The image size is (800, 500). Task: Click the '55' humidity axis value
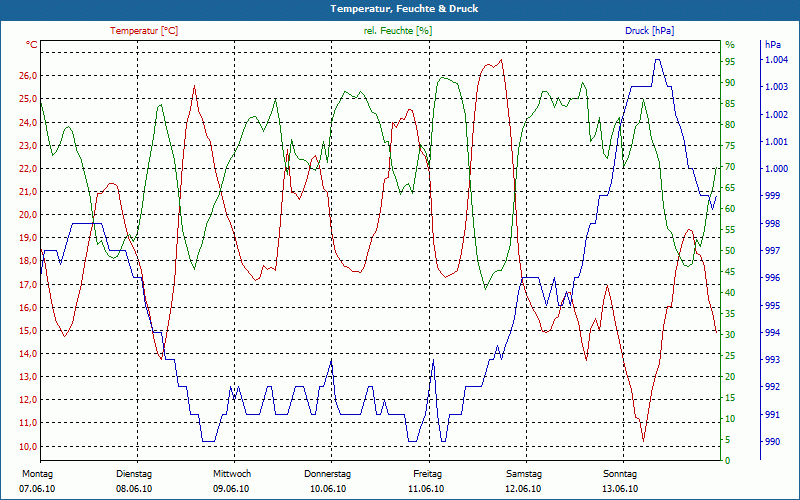730,230
